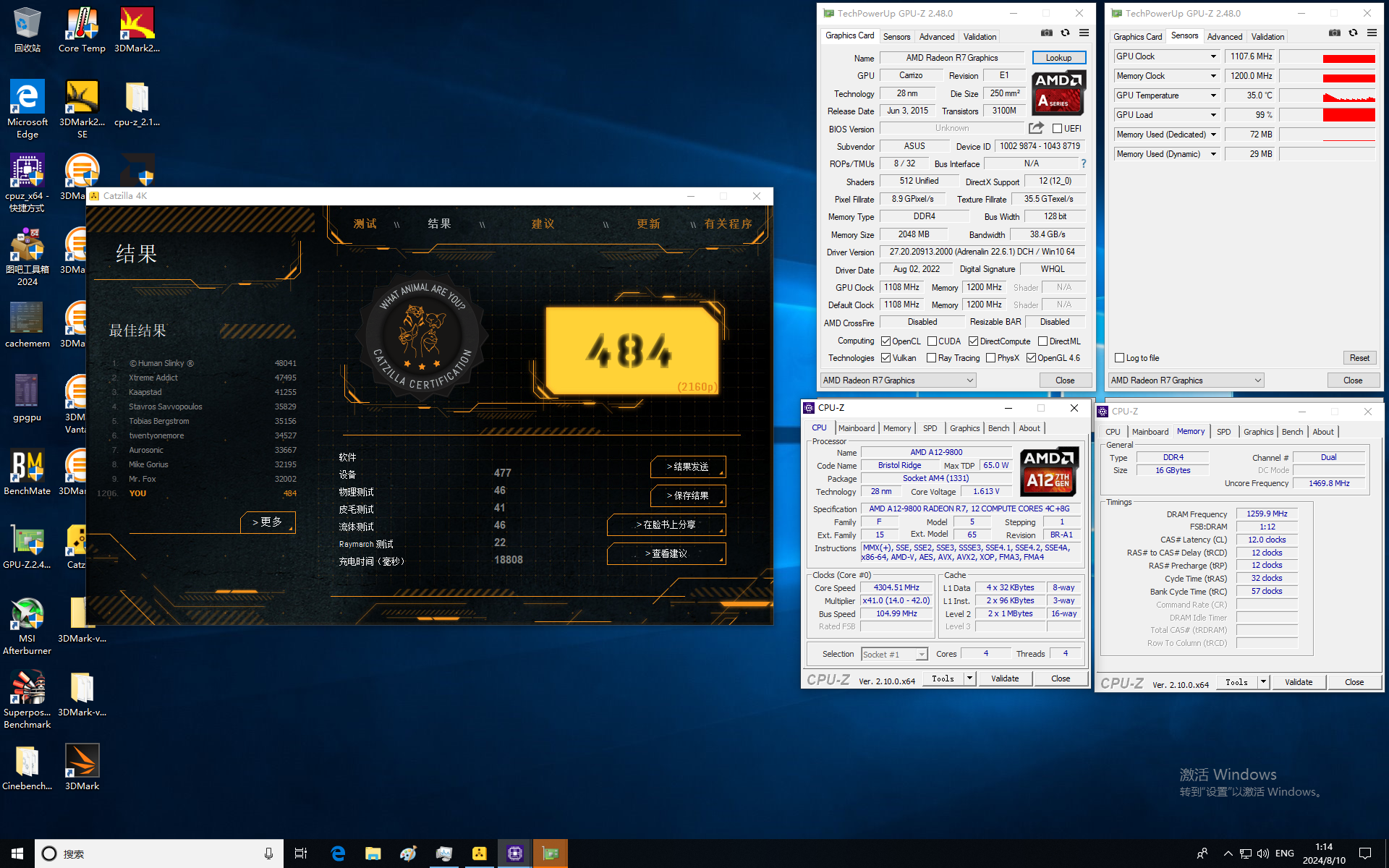Click 结果发送 button in Catzilla

(x=687, y=467)
